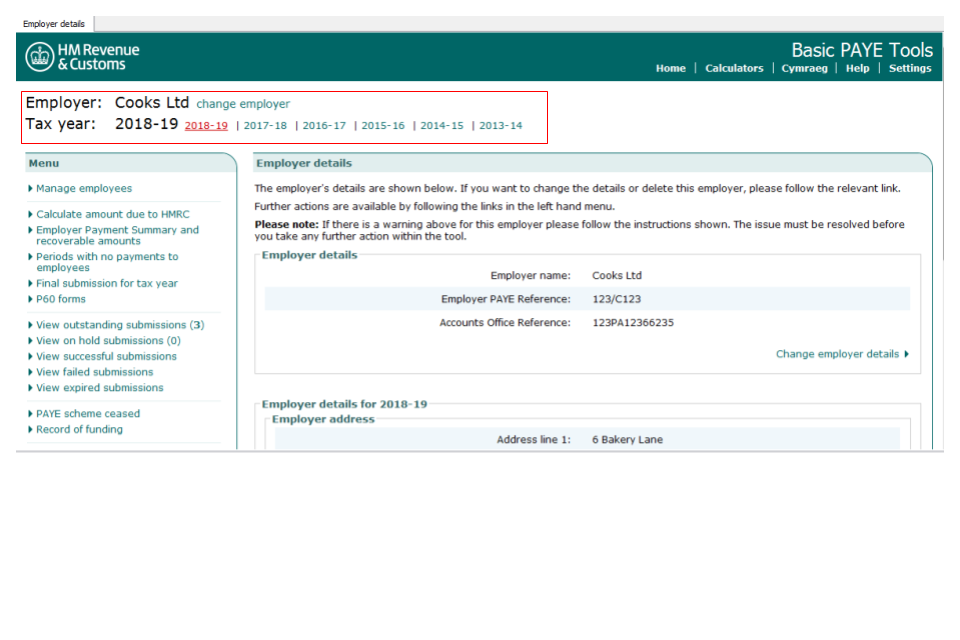Open Calculate amount due to HMRC
The height and width of the screenshot is (640, 960).
(113, 214)
